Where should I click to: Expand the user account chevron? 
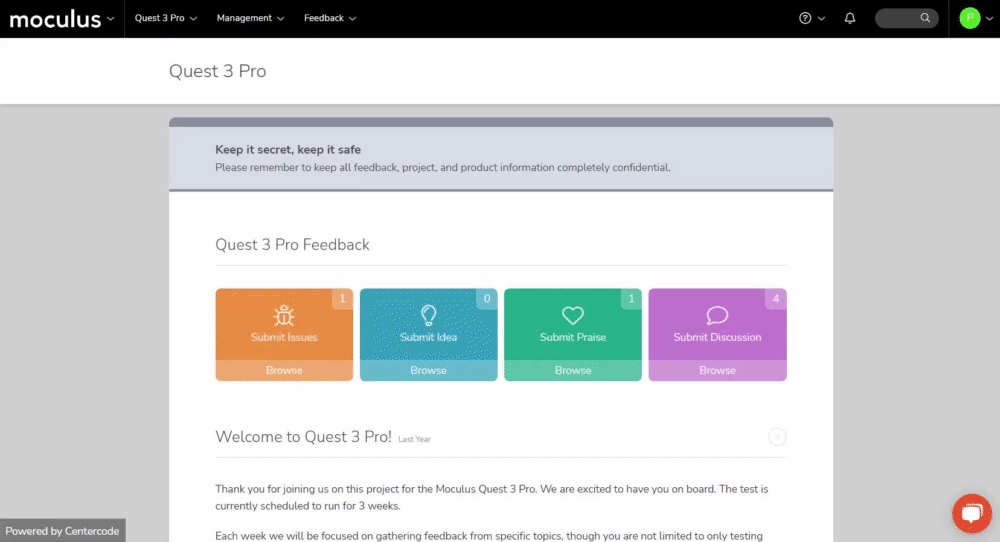pyautogui.click(x=989, y=18)
